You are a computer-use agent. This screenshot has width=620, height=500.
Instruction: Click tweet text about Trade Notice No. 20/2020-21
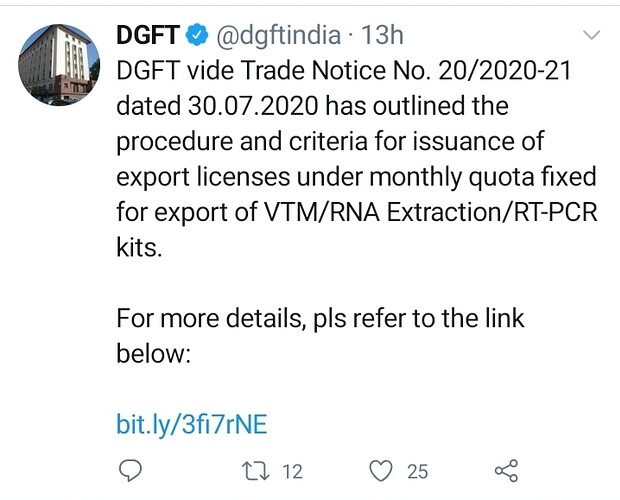[344, 71]
